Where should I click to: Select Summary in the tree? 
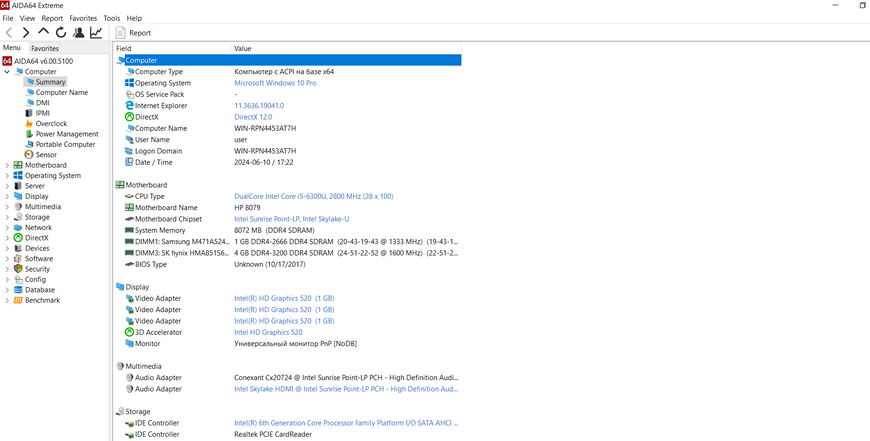[50, 82]
